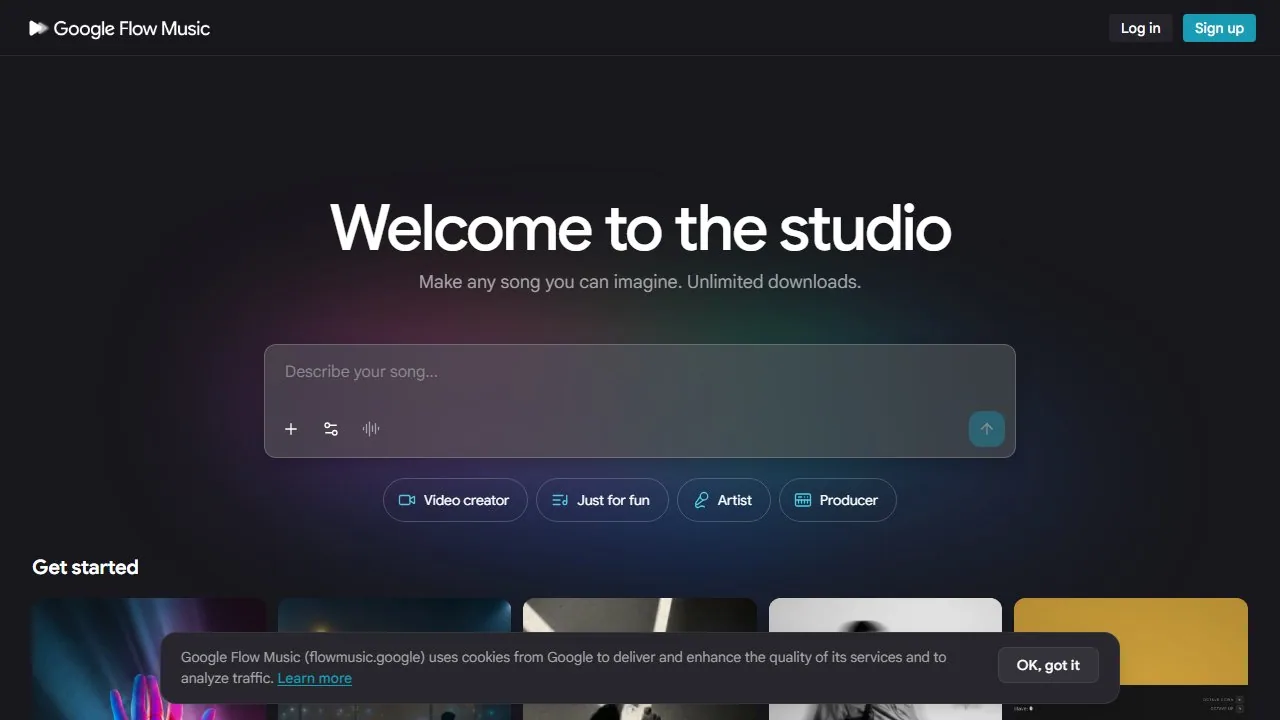This screenshot has width=1280, height=720.
Task: Open the Log in page
Action: (1140, 28)
